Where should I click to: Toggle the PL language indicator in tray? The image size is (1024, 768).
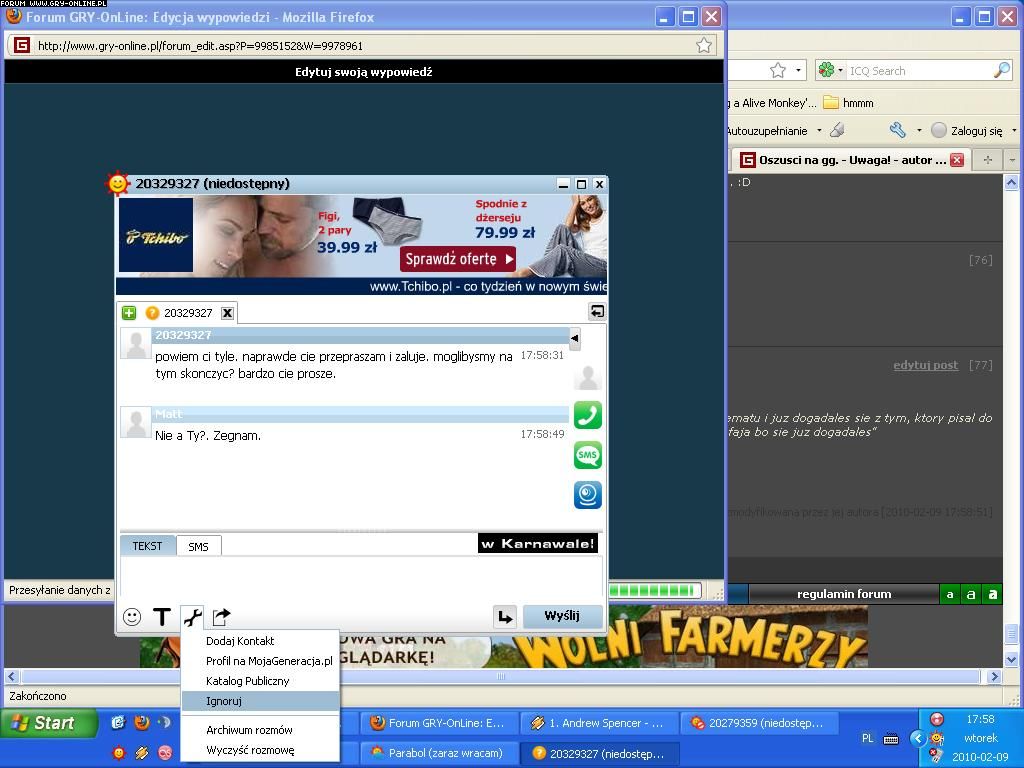pos(867,739)
